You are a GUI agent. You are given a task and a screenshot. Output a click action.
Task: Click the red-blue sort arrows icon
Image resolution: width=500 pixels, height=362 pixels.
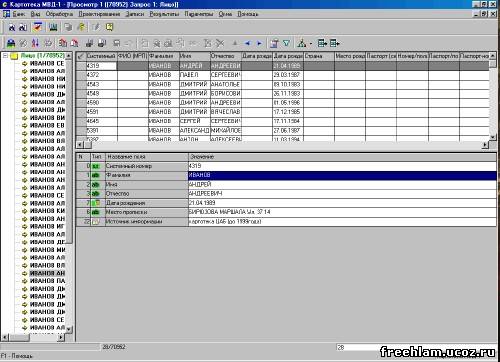click(x=35, y=43)
